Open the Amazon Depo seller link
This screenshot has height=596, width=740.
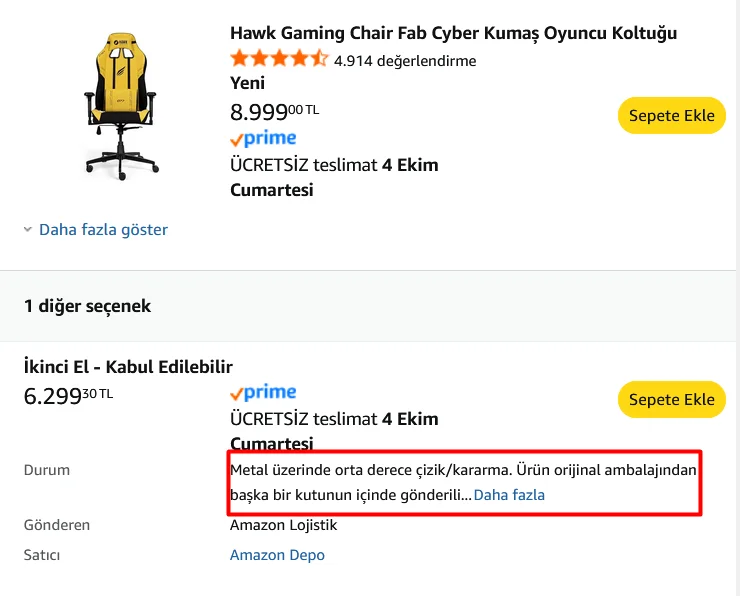pyautogui.click(x=277, y=555)
